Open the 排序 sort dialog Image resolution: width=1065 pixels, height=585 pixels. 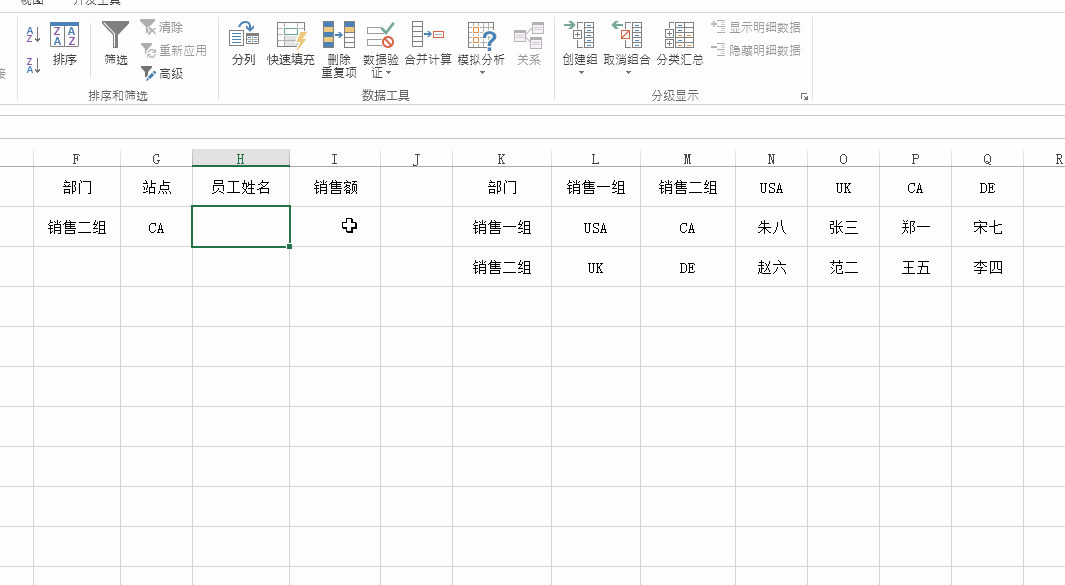pos(65,44)
